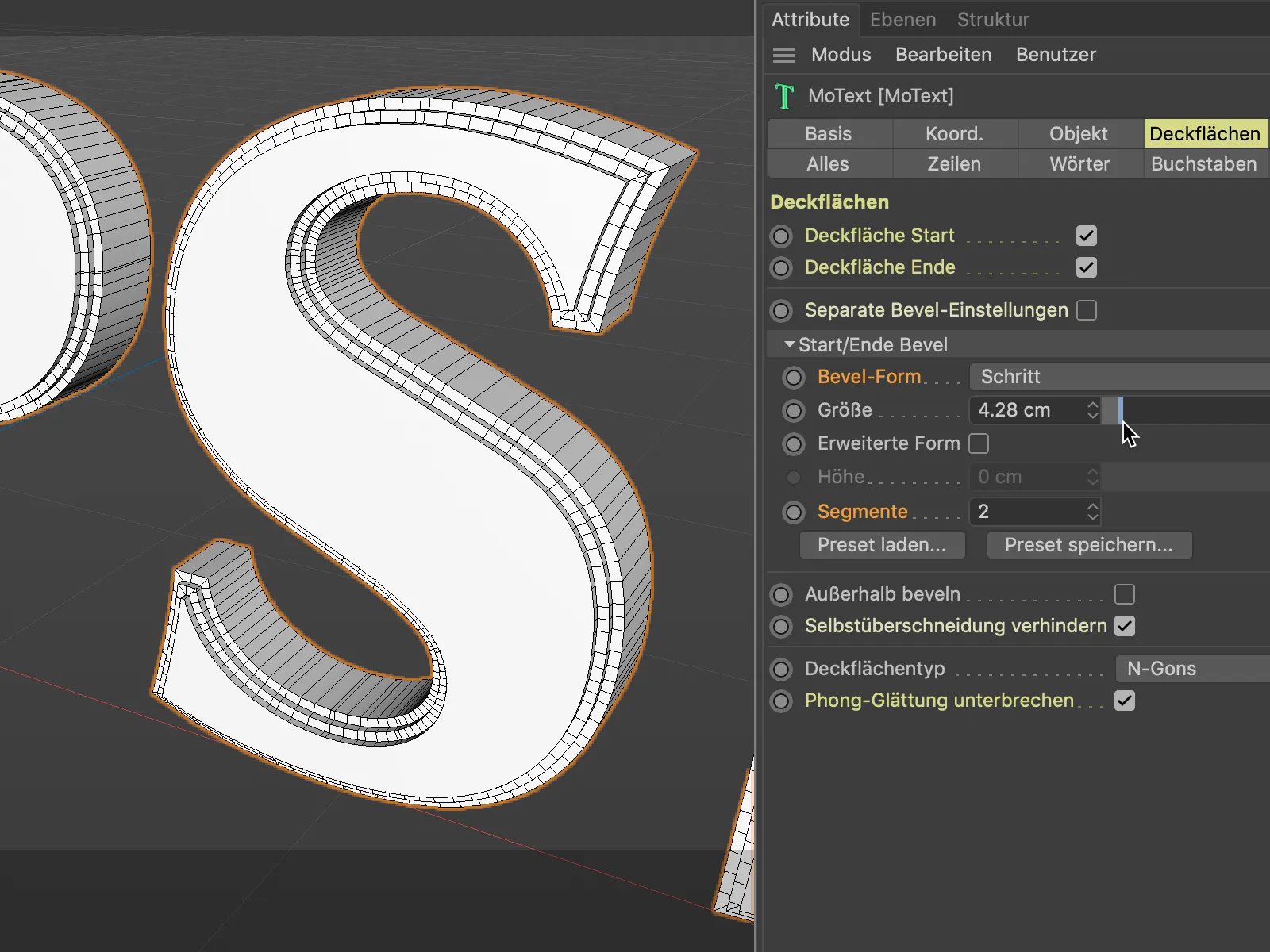Viewport: 1270px width, 952px height.
Task: Enable Separate Bevel-Einstellungen checkbox
Action: 1087,310
